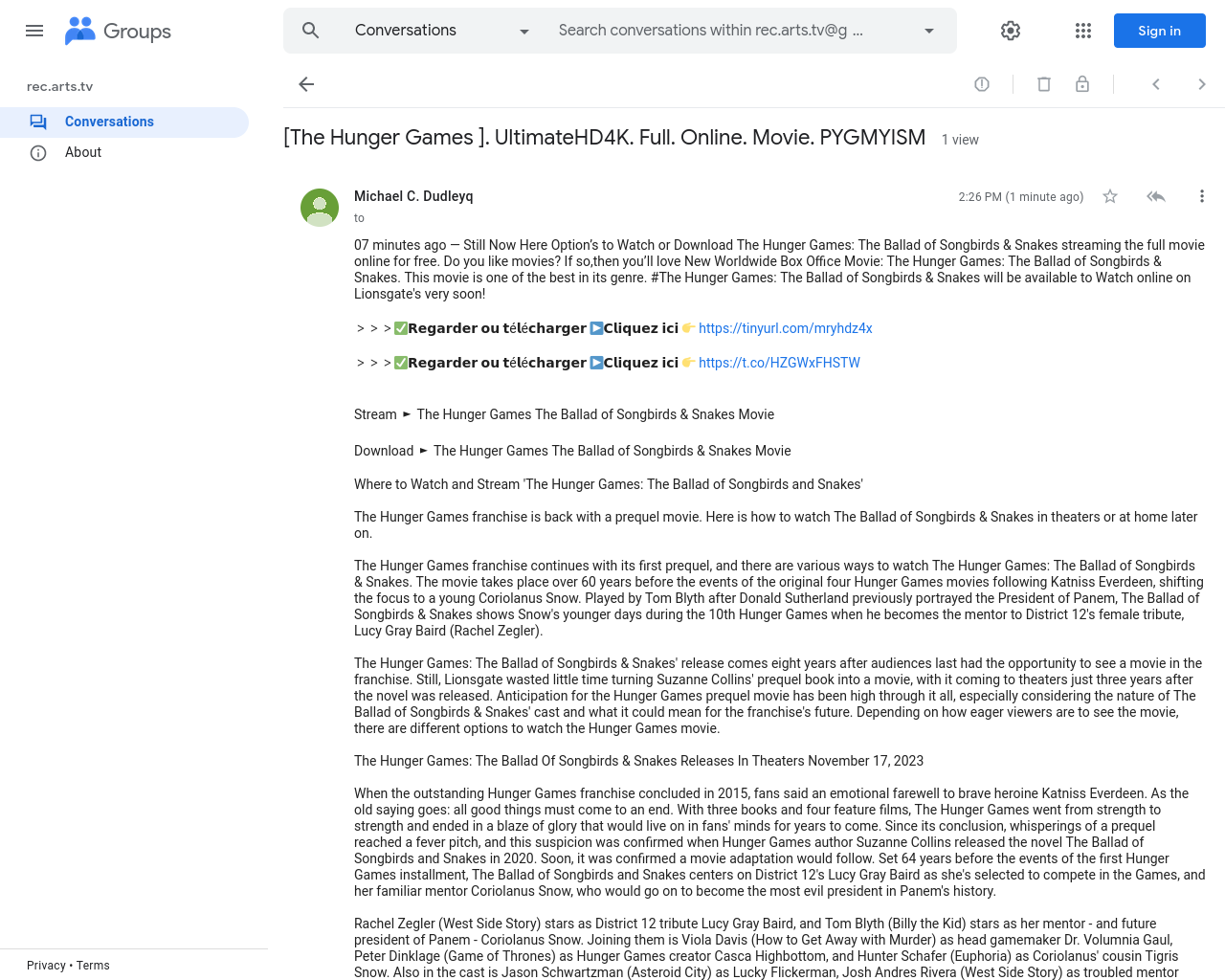Click the reply all icon
This screenshot has height=980, width=1225.
[1156, 196]
